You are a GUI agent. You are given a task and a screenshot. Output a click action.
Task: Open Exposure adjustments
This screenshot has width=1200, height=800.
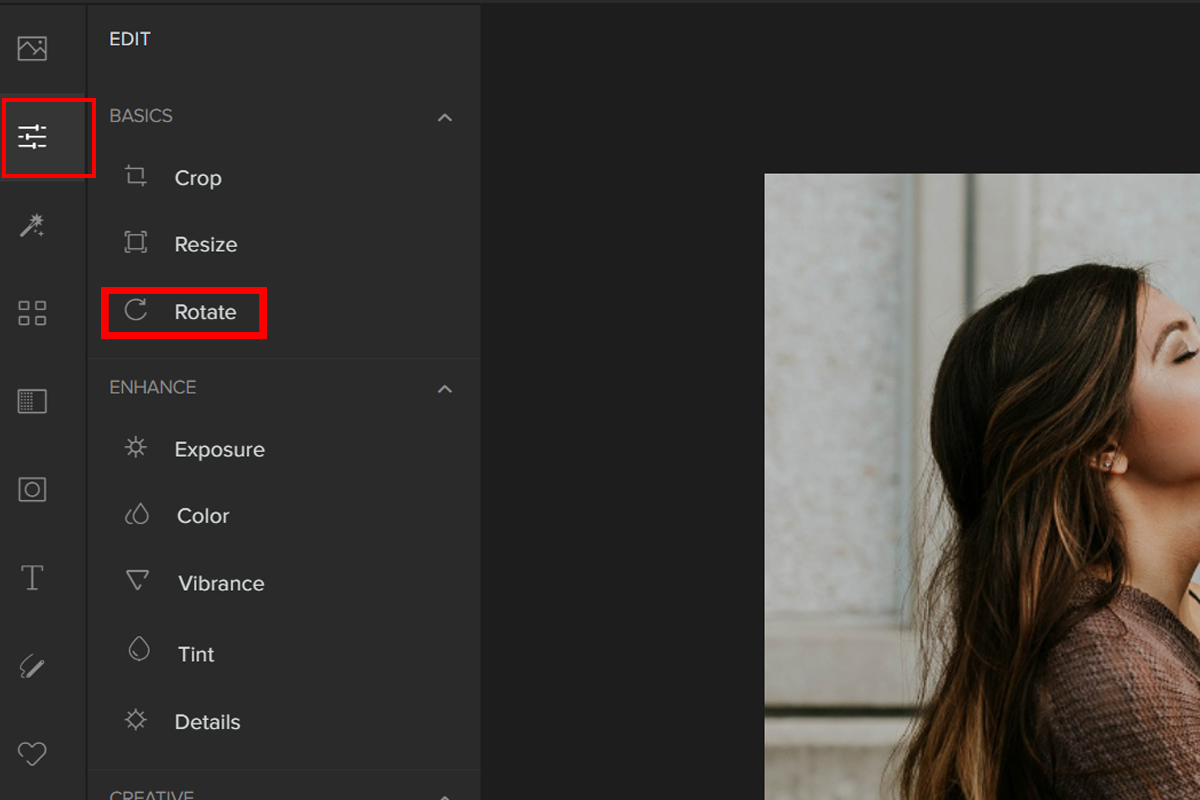pos(219,450)
